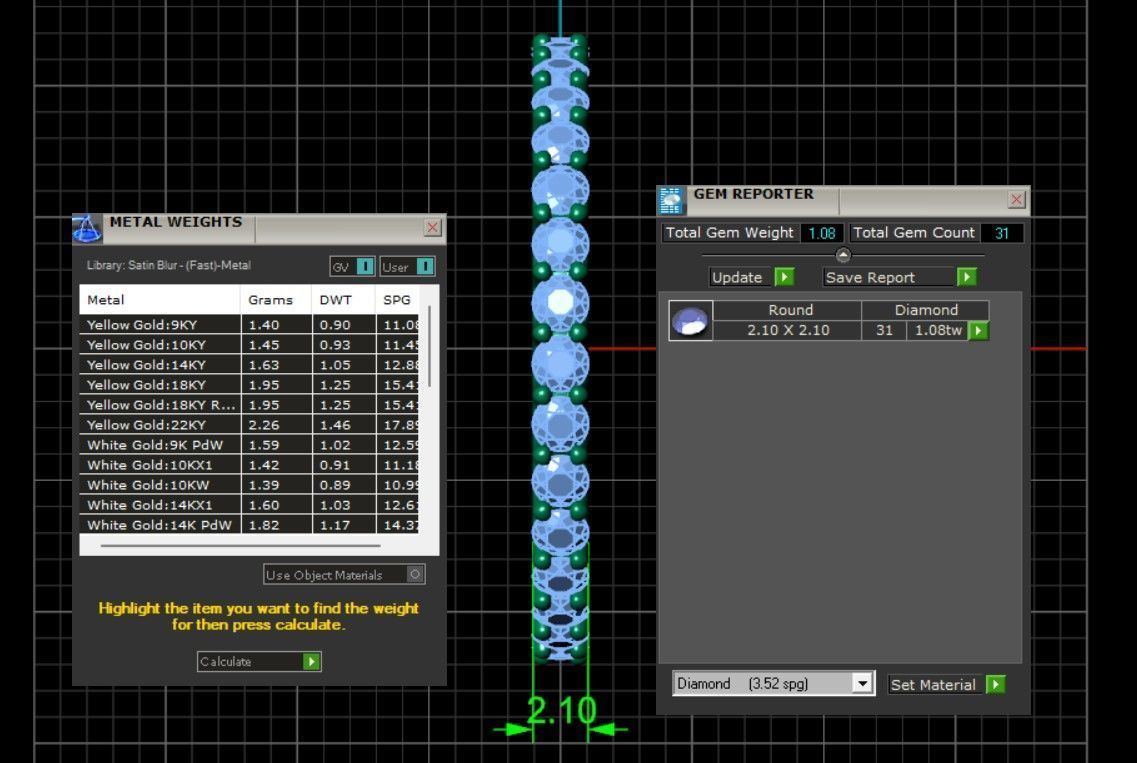The image size is (1137, 763).
Task: Click the 2.26 grams value for 22KY
Action: coord(264,425)
